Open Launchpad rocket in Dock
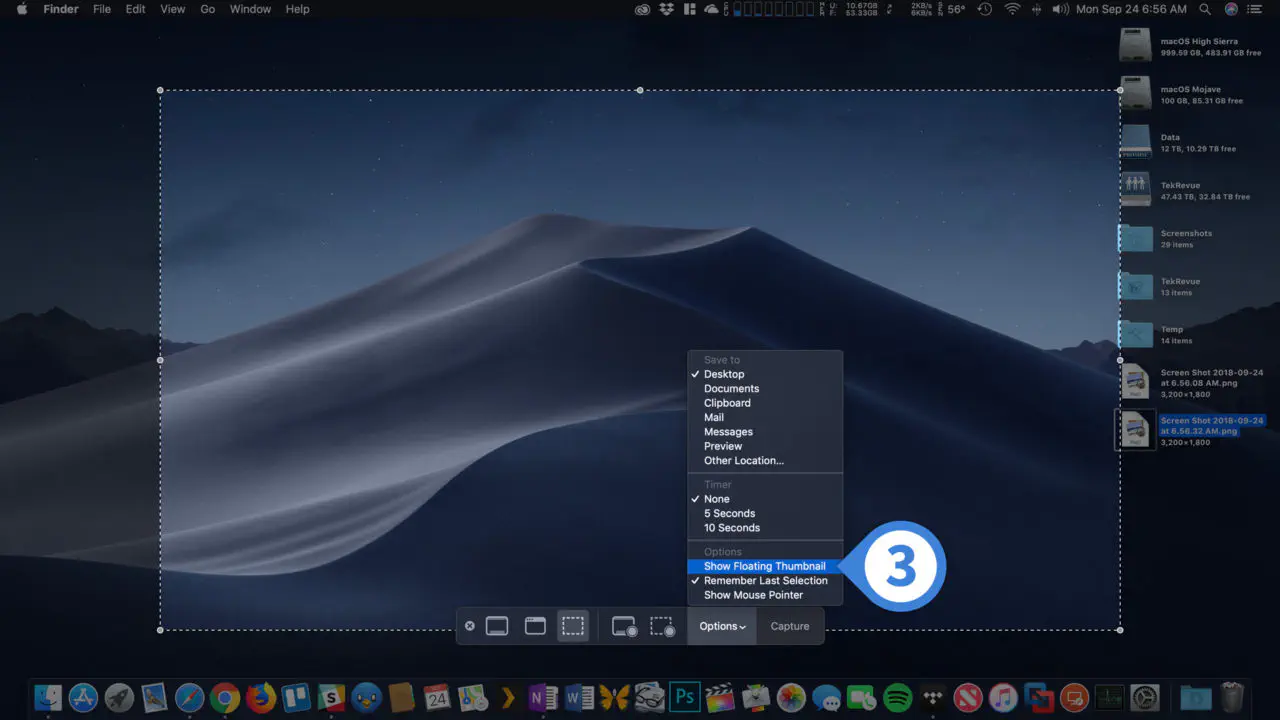 coord(119,697)
